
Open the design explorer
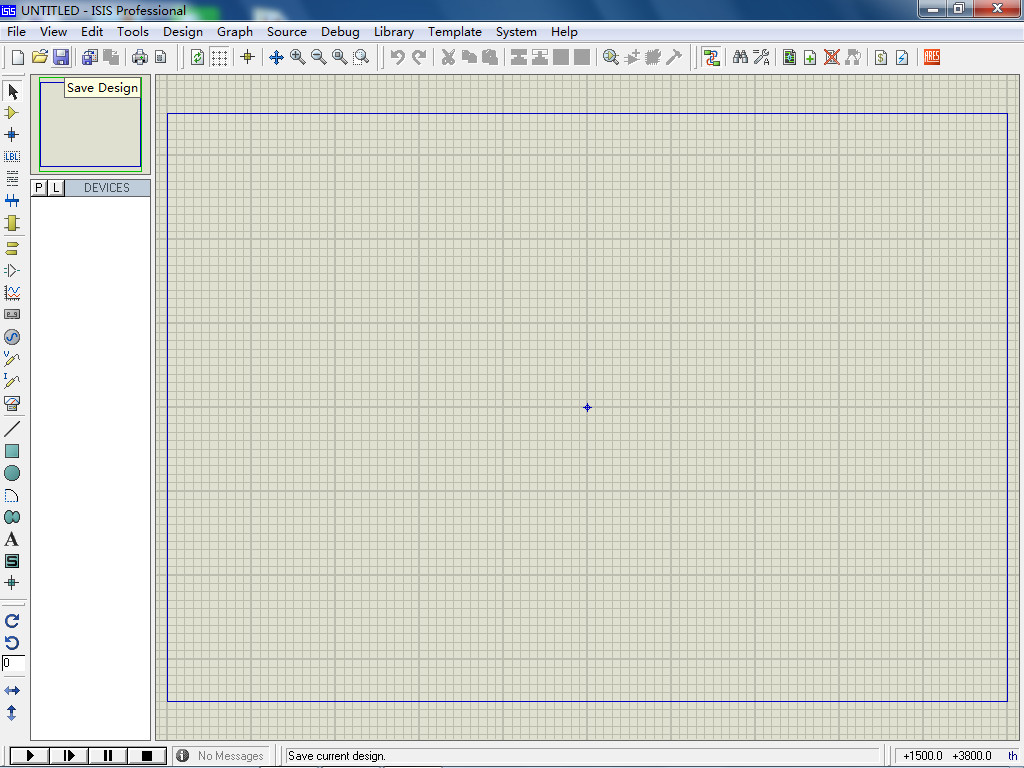point(790,57)
